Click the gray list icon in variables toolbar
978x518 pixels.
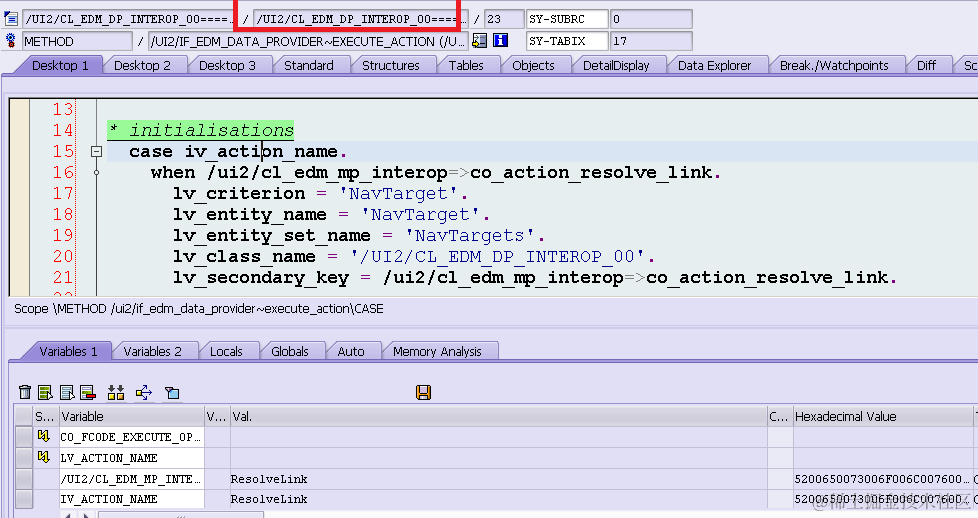(67, 392)
